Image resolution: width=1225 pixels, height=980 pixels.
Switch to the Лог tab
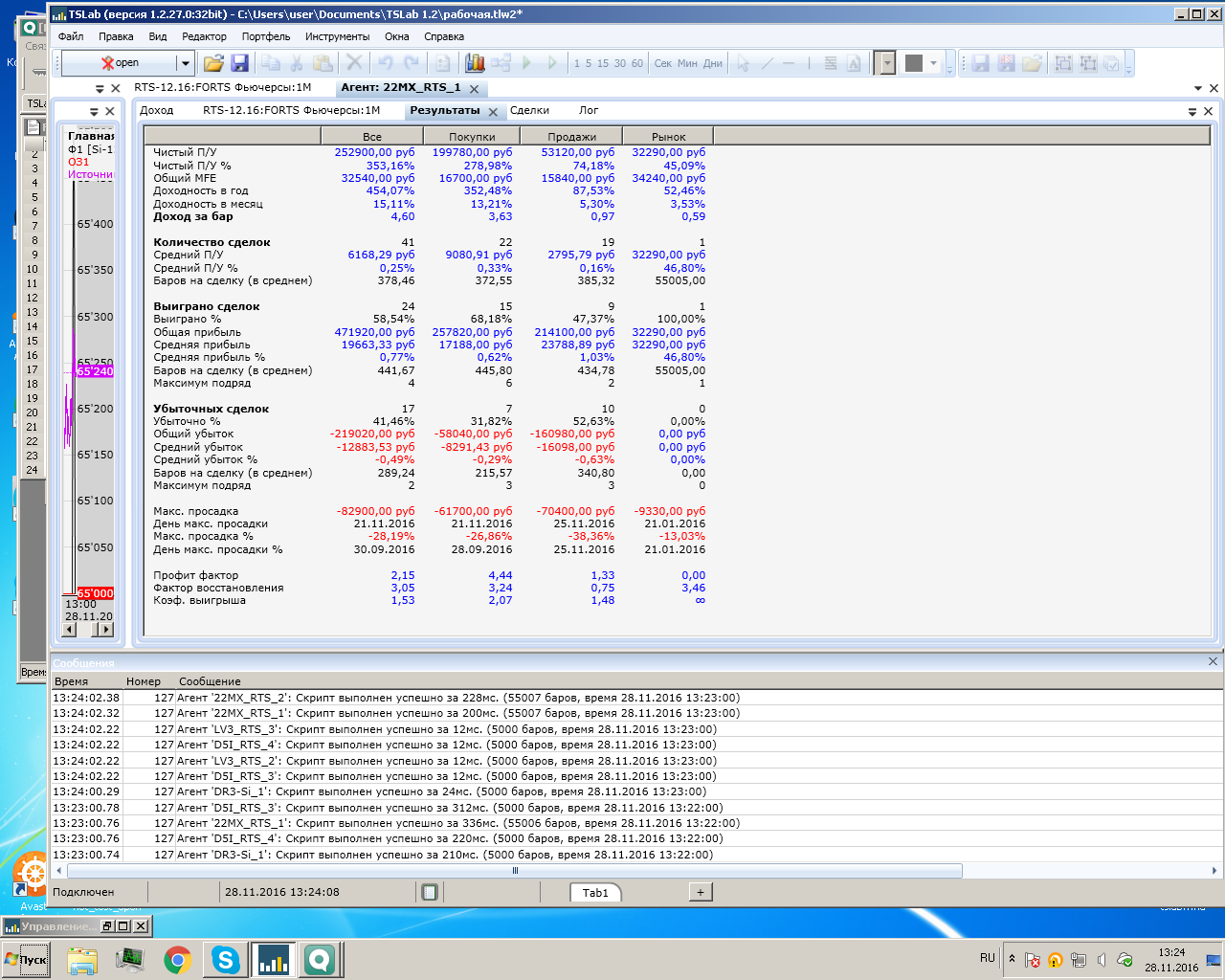tap(589, 110)
